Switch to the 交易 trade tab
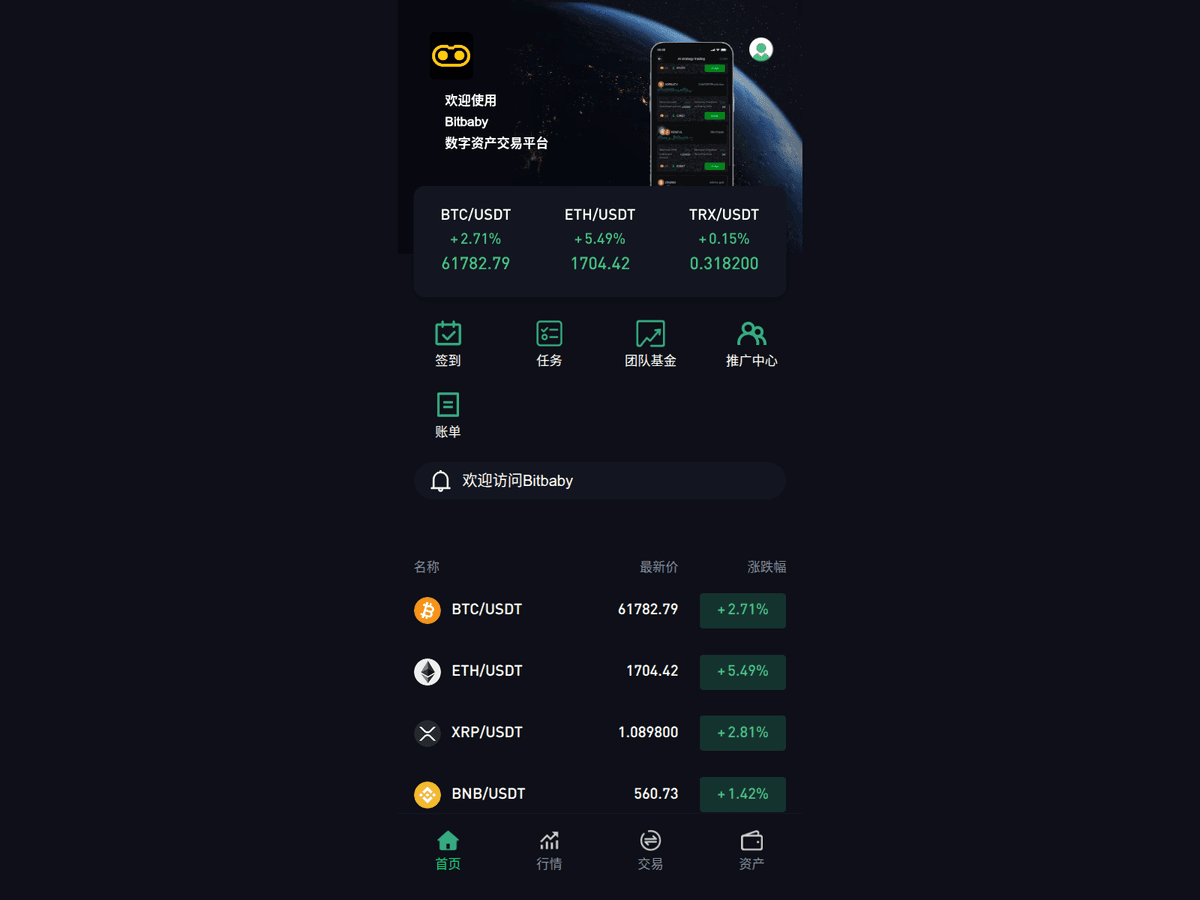The width and height of the screenshot is (1200, 900). 650,850
